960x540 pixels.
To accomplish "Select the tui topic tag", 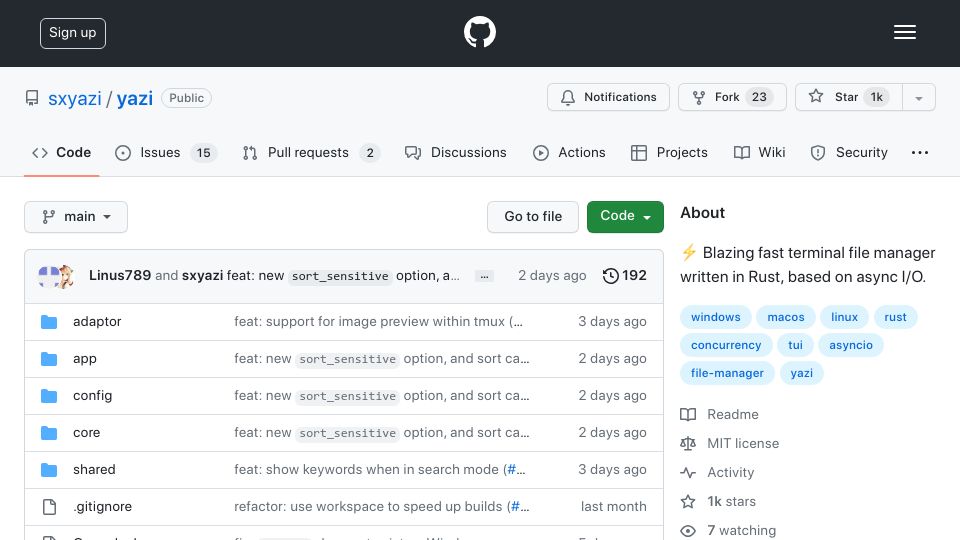I will coord(795,345).
